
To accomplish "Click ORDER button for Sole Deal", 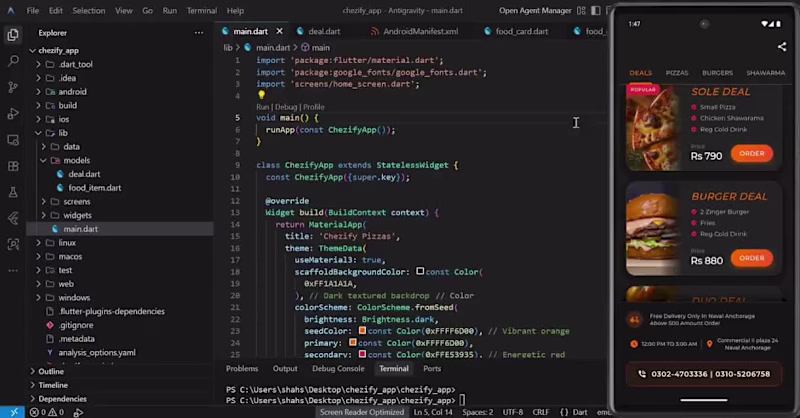I will point(752,154).
